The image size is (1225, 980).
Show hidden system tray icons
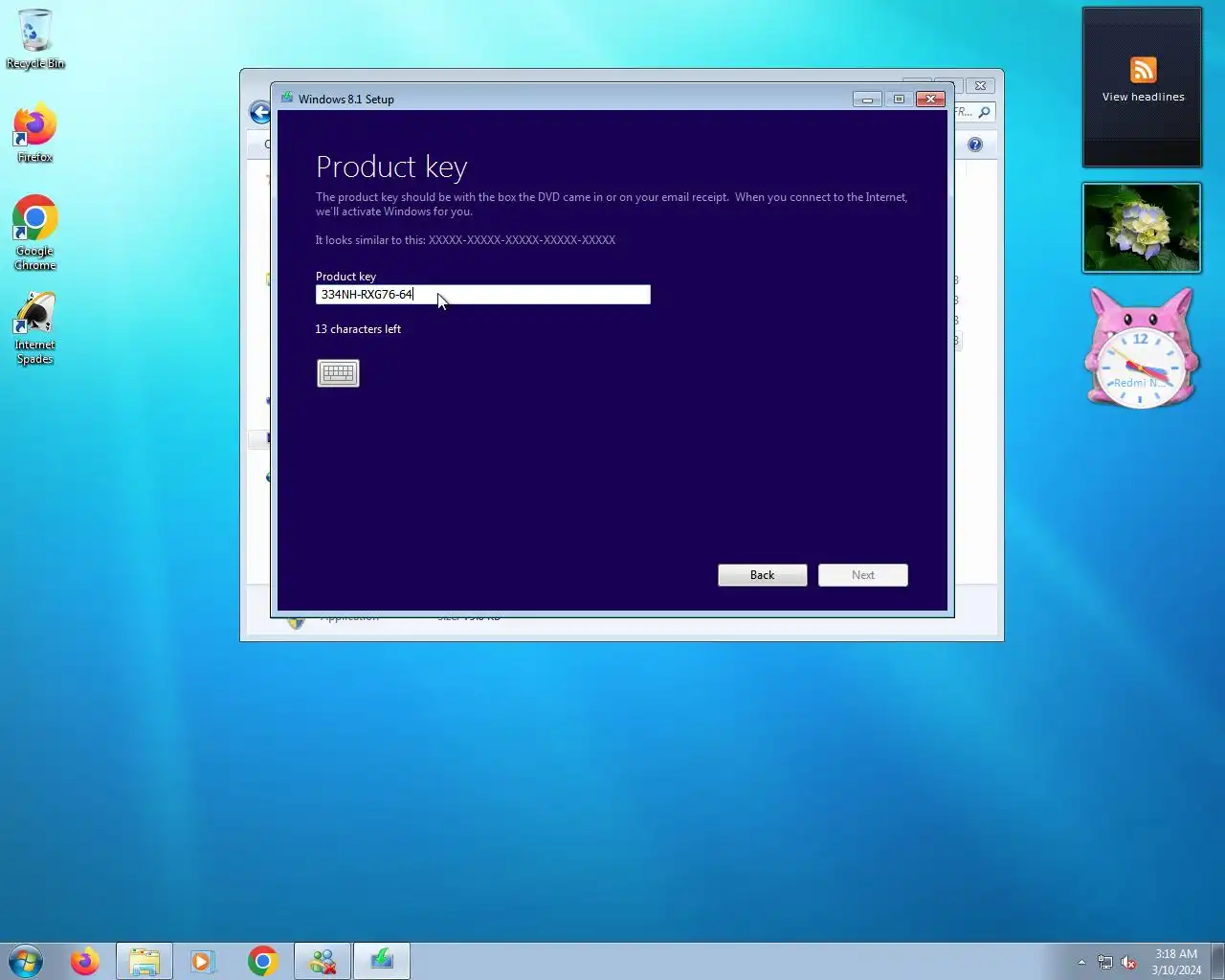[x=1081, y=962]
